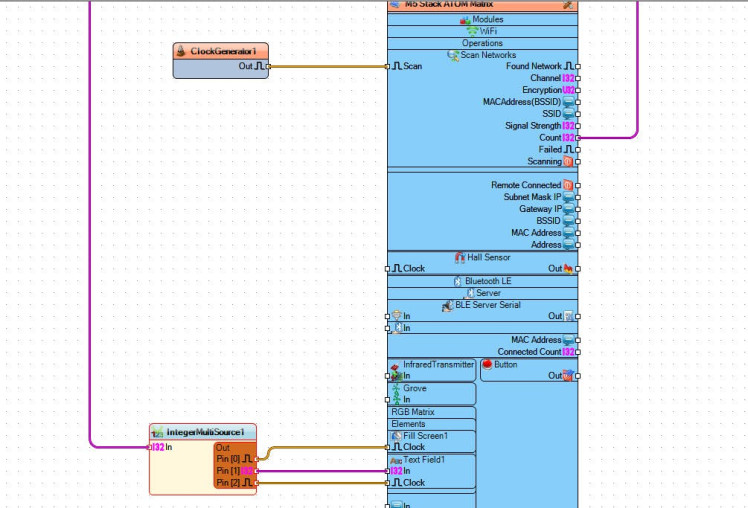Viewport: 748px width, 508px height.
Task: Click the Modules icon in the board header
Action: click(x=464, y=20)
